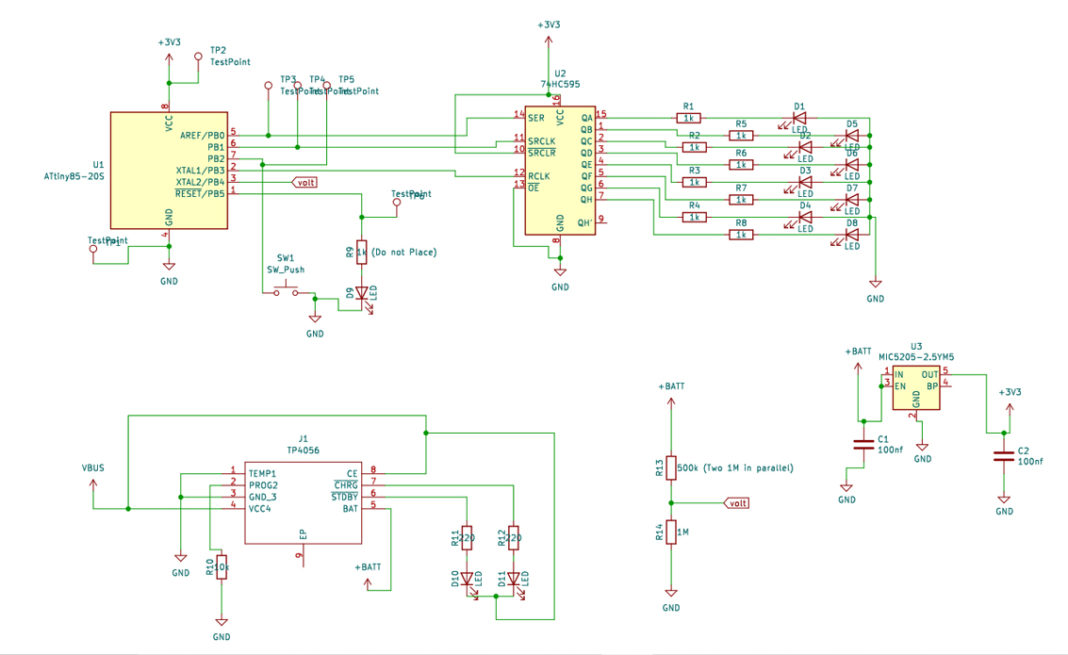The image size is (1068, 655).
Task: Click LED D1 on the QA line
Action: coord(799,118)
